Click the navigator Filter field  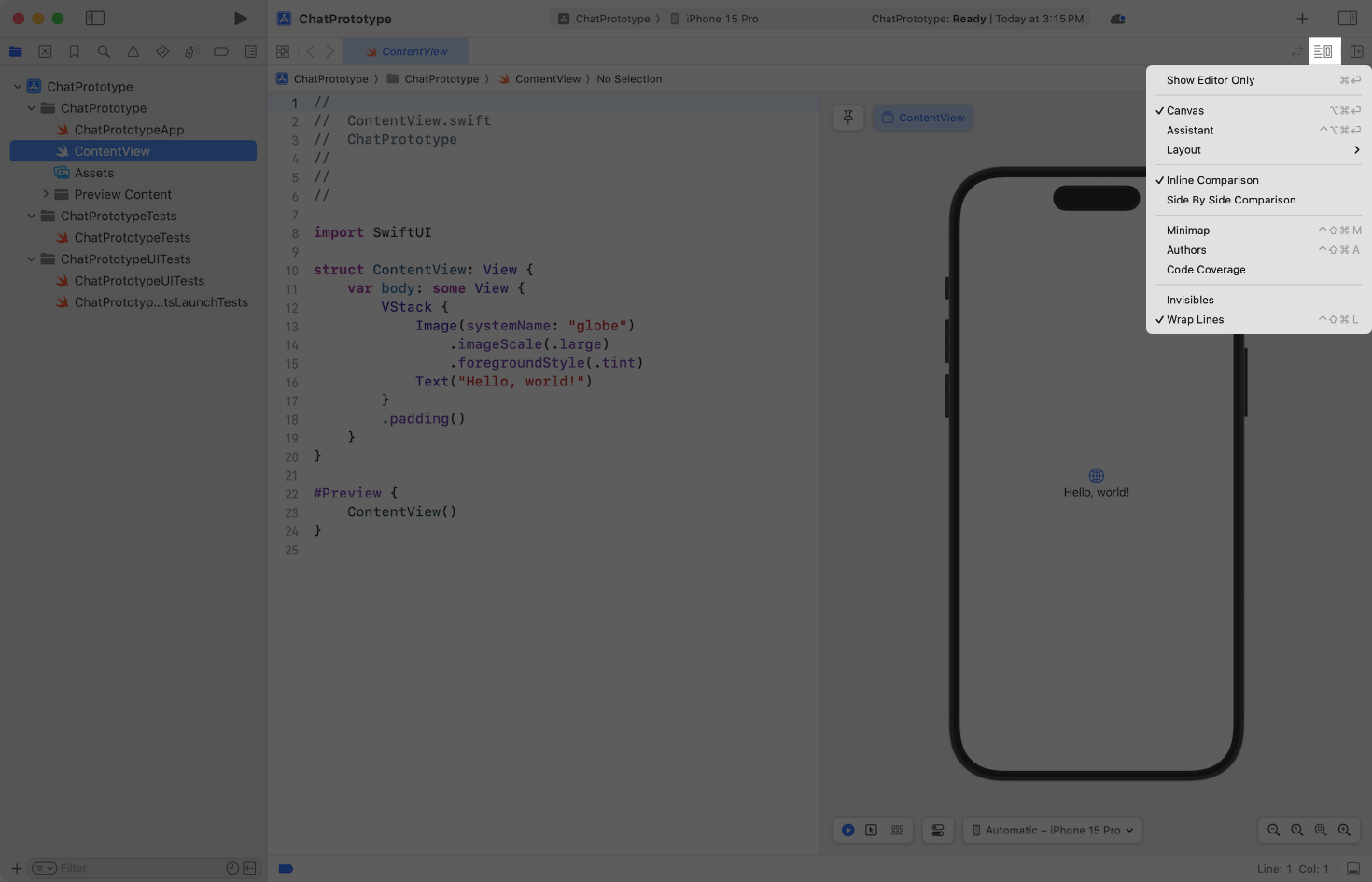point(140,868)
